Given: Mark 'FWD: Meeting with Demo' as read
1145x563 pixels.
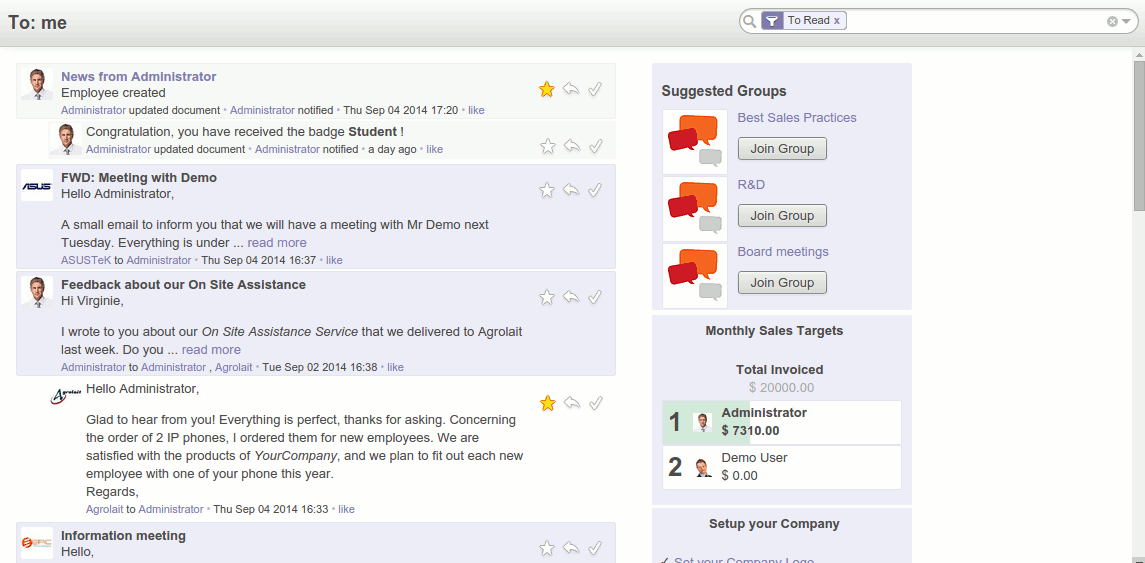Looking at the screenshot, I should 595,190.
